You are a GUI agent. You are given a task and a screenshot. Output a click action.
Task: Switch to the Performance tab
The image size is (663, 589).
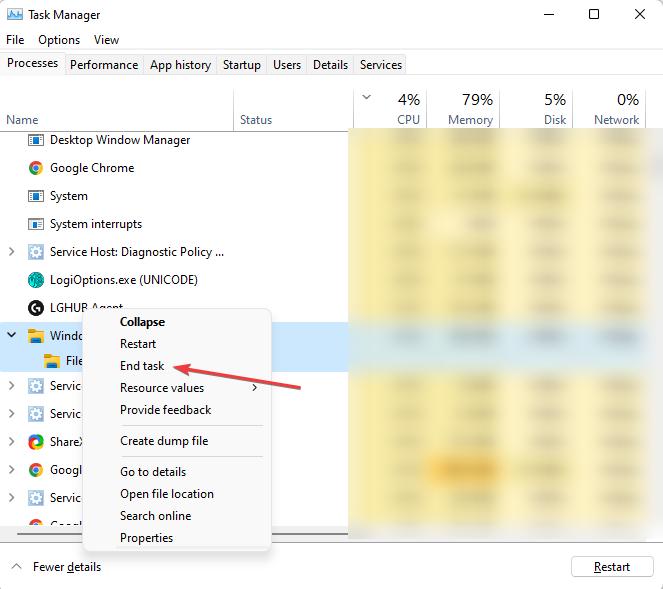coord(104,65)
